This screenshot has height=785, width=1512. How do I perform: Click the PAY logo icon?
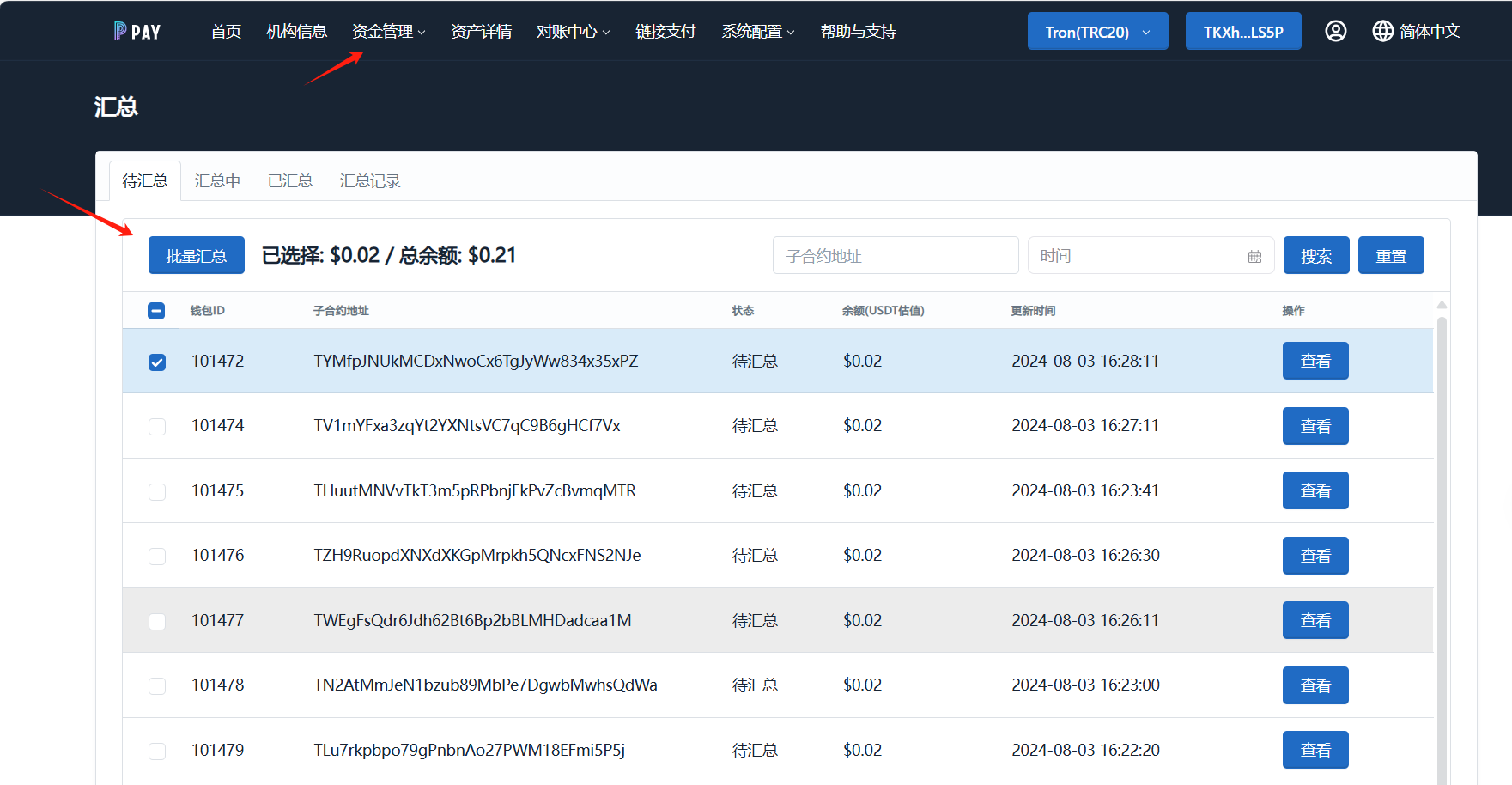137,32
